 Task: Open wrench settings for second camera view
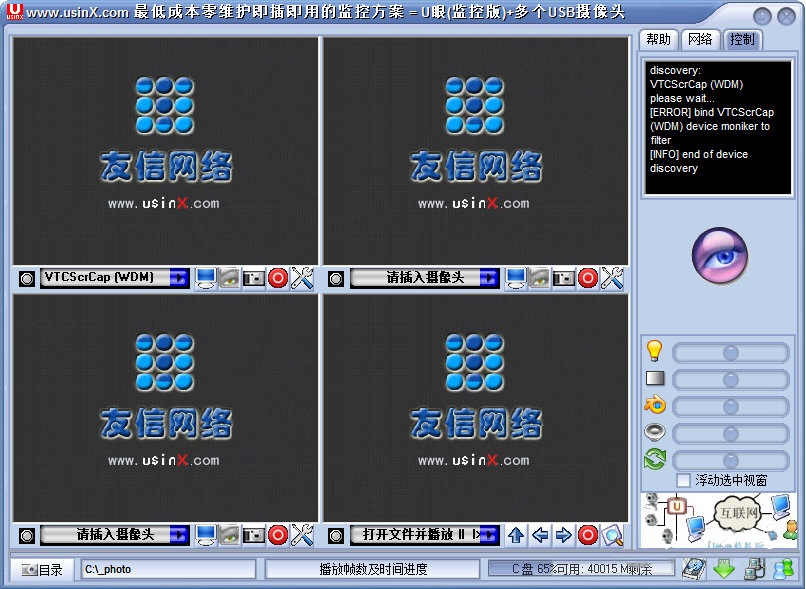pos(612,278)
